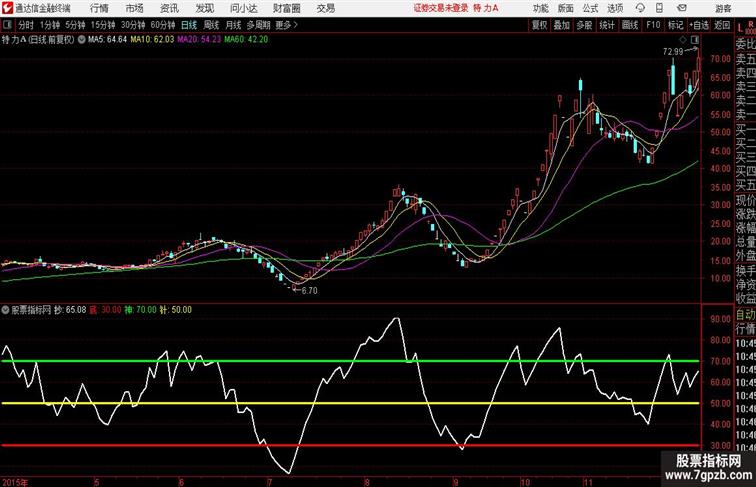Click the 画线 draw line button
This screenshot has width=756, height=487.
point(630,25)
